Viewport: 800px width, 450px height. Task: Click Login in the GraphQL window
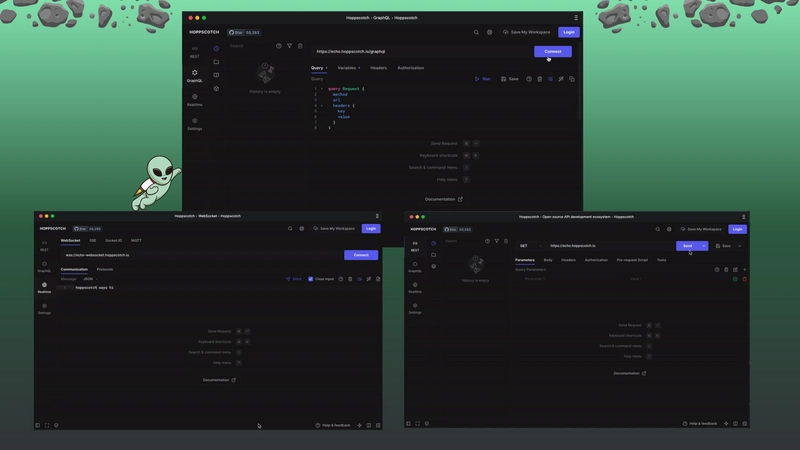(x=569, y=32)
